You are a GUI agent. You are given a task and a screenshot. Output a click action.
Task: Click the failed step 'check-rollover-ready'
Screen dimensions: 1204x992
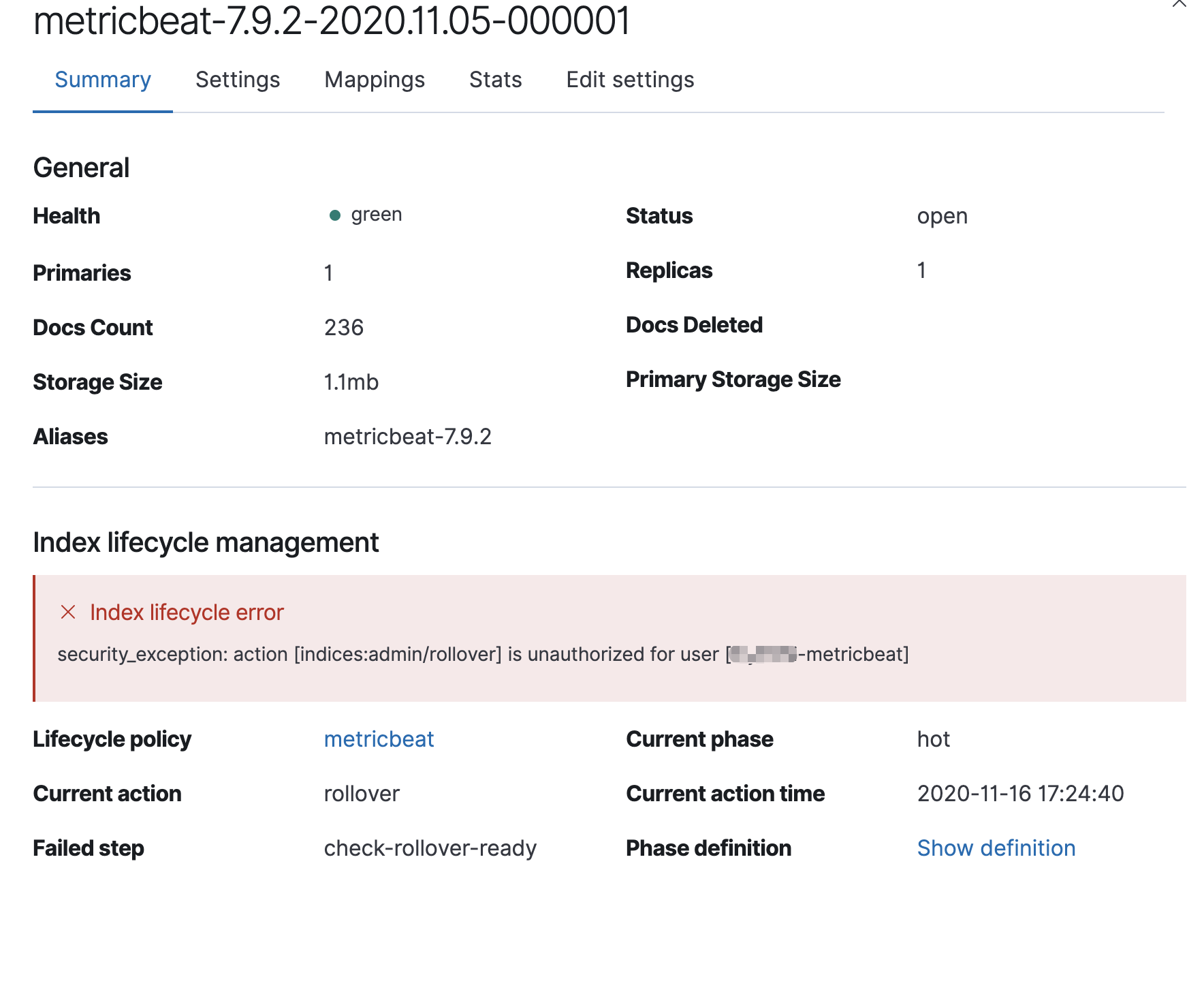(x=430, y=848)
